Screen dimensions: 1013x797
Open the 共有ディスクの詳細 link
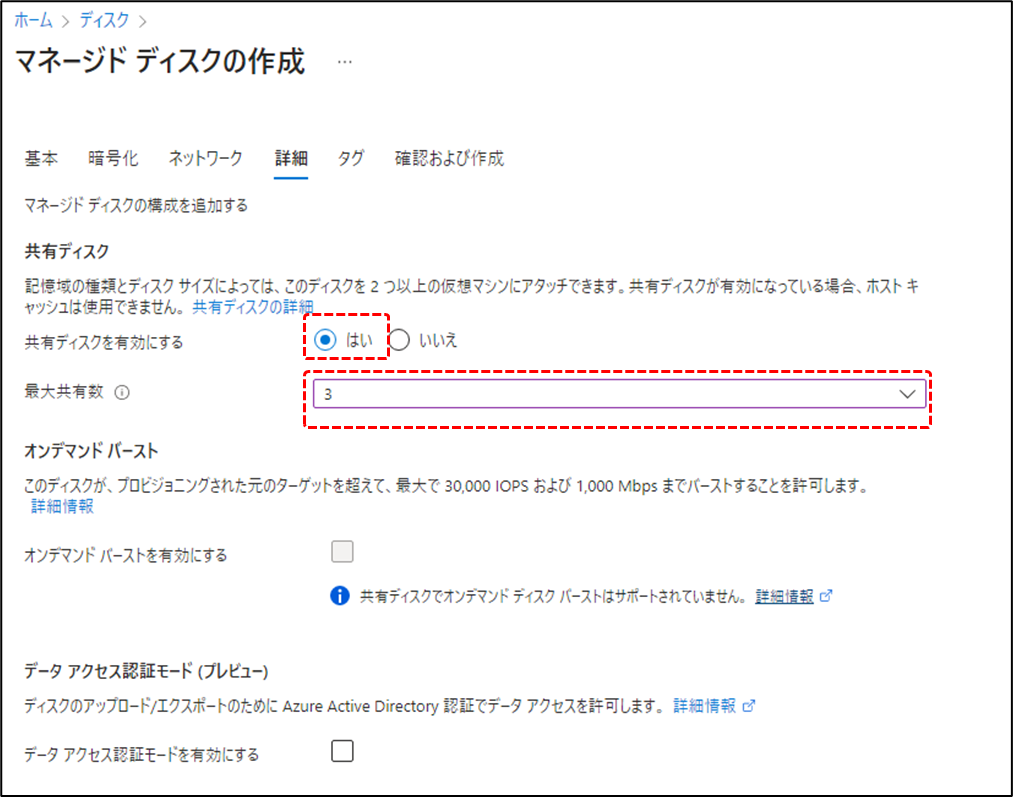(253, 307)
